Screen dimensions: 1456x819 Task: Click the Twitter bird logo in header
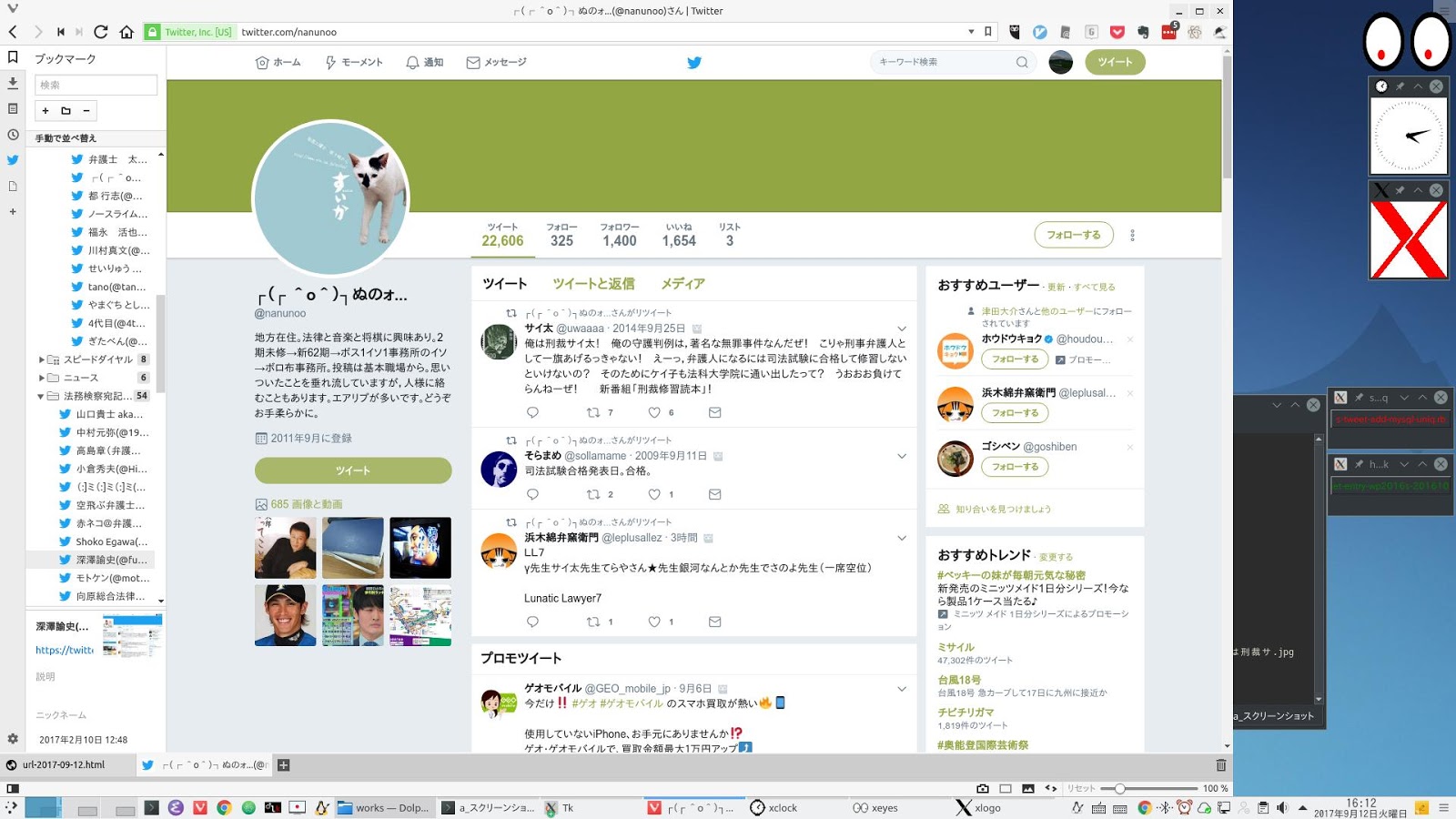(694, 63)
